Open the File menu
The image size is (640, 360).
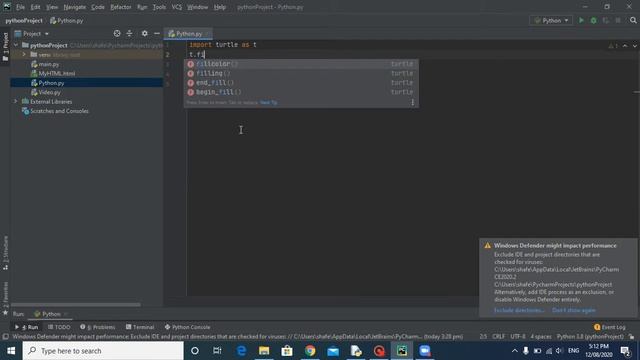(20, 7)
